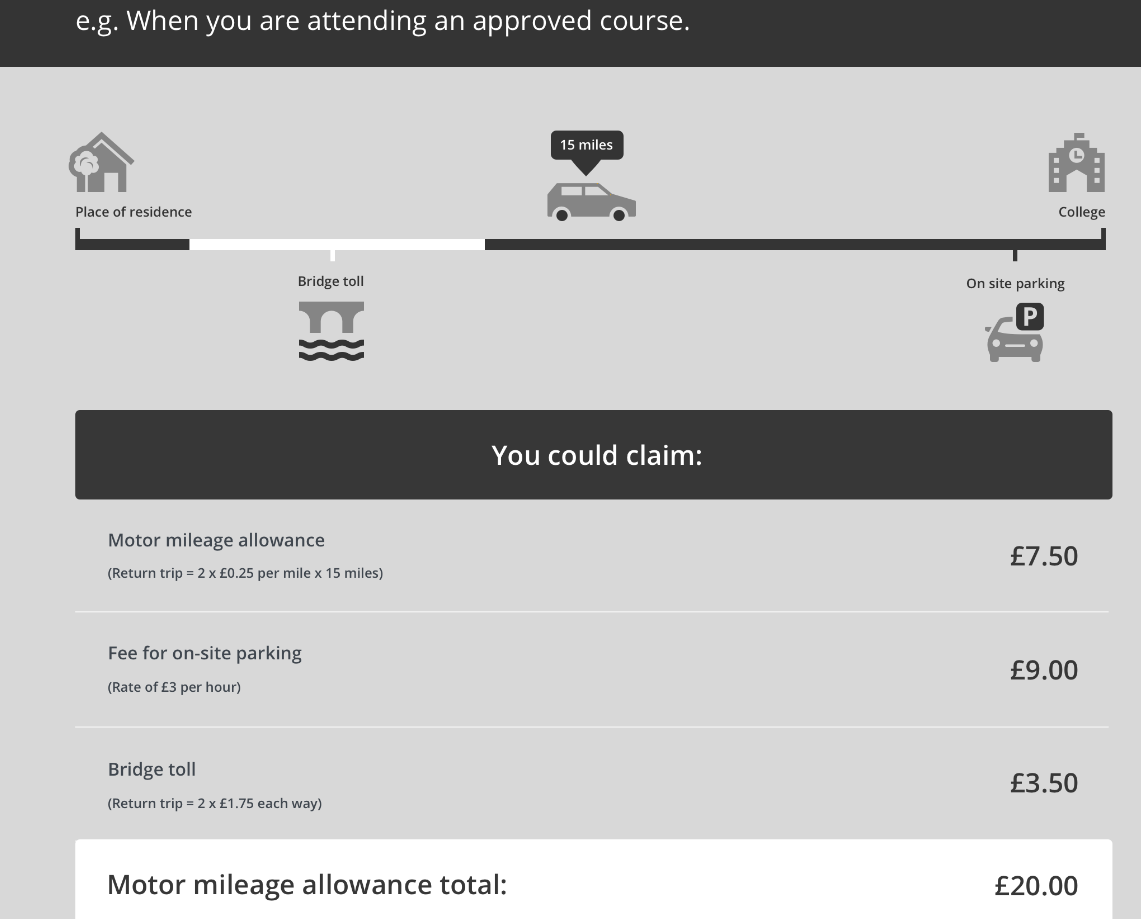Screen dimensions: 1141x919
Task: Click the £20.00 total amount
Action: [1035, 886]
